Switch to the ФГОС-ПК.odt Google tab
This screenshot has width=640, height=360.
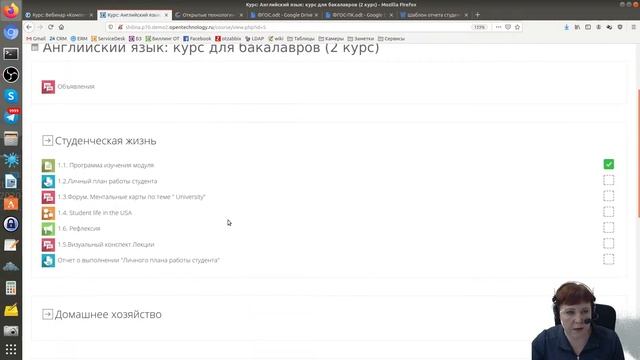coord(358,15)
